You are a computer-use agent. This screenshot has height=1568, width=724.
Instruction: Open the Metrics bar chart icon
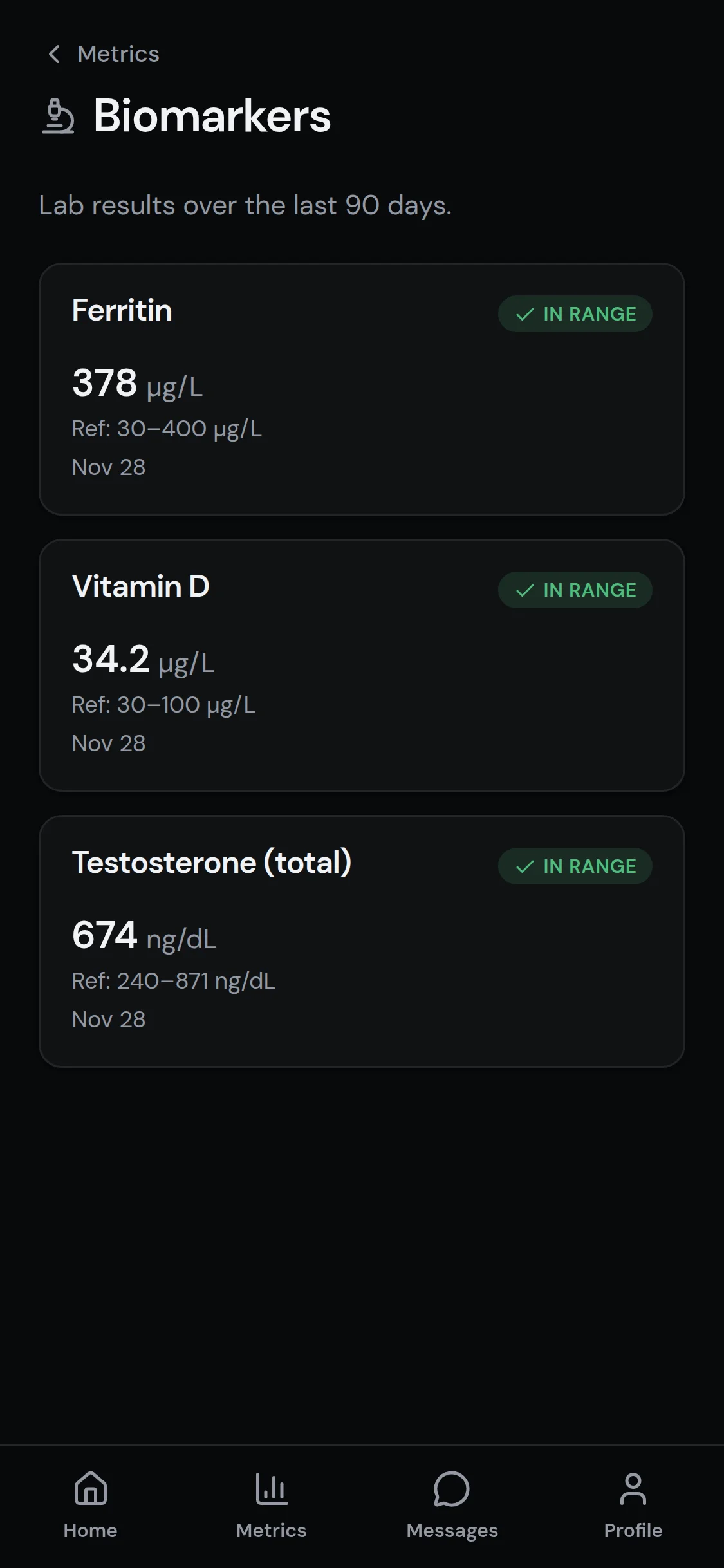(271, 1488)
